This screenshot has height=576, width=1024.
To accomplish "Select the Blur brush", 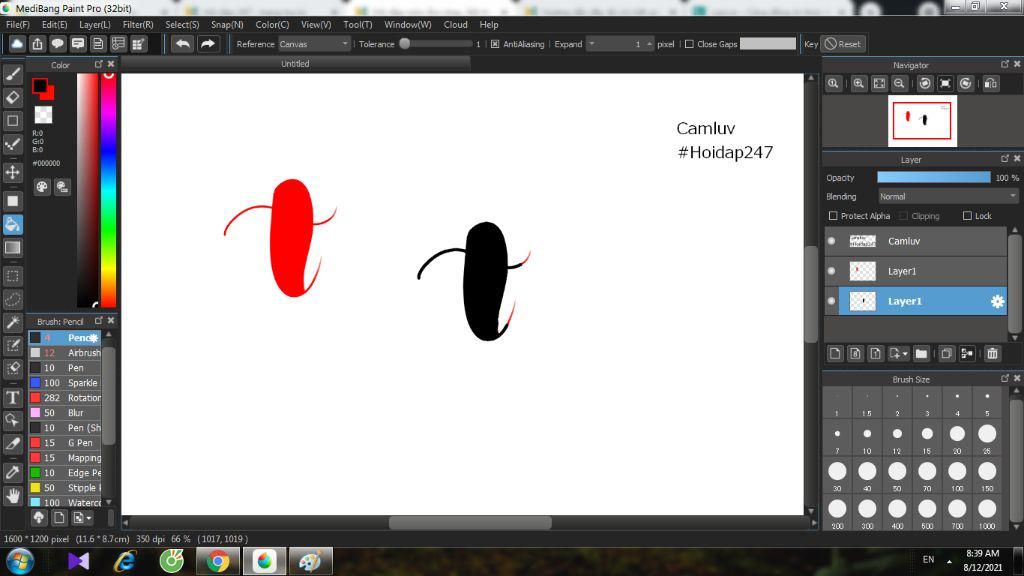I will [x=65, y=413].
